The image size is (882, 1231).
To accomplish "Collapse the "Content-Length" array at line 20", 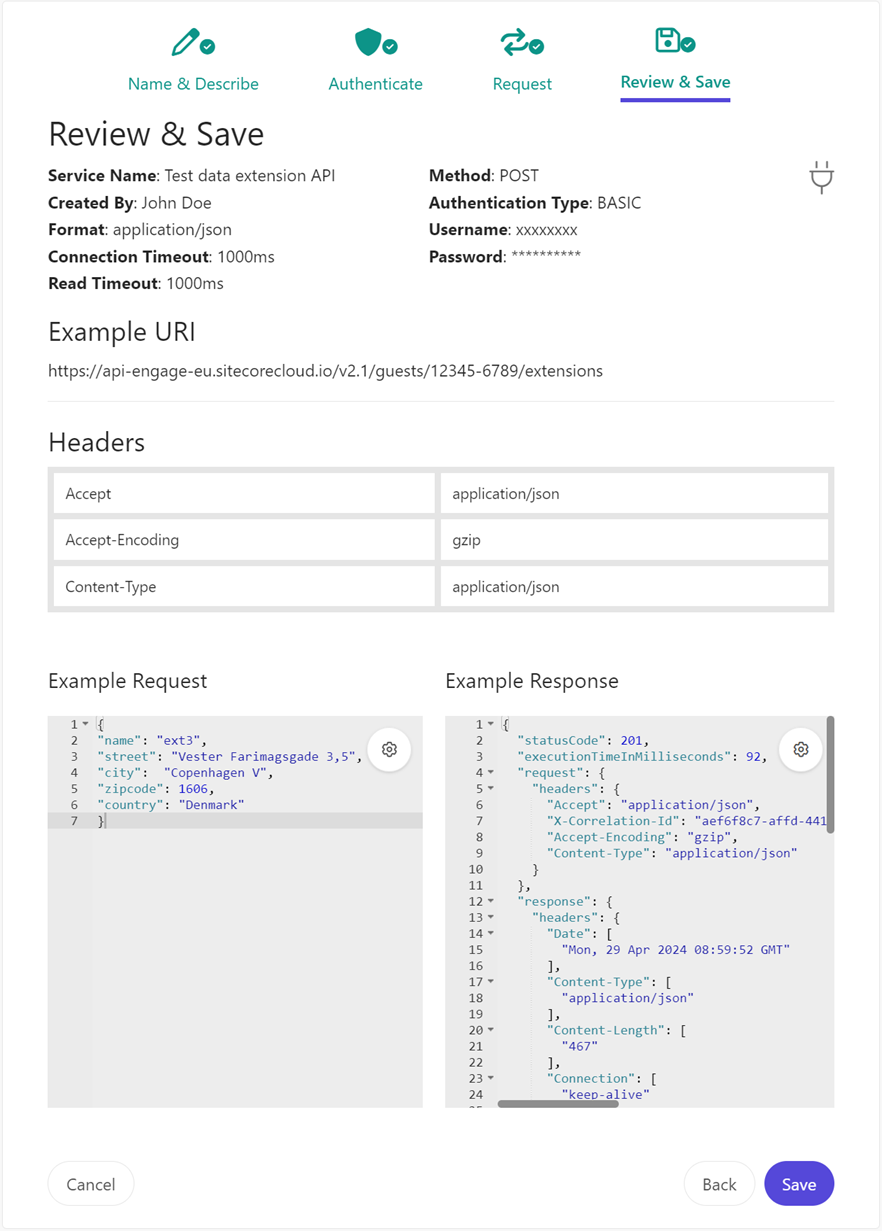I will (491, 1030).
